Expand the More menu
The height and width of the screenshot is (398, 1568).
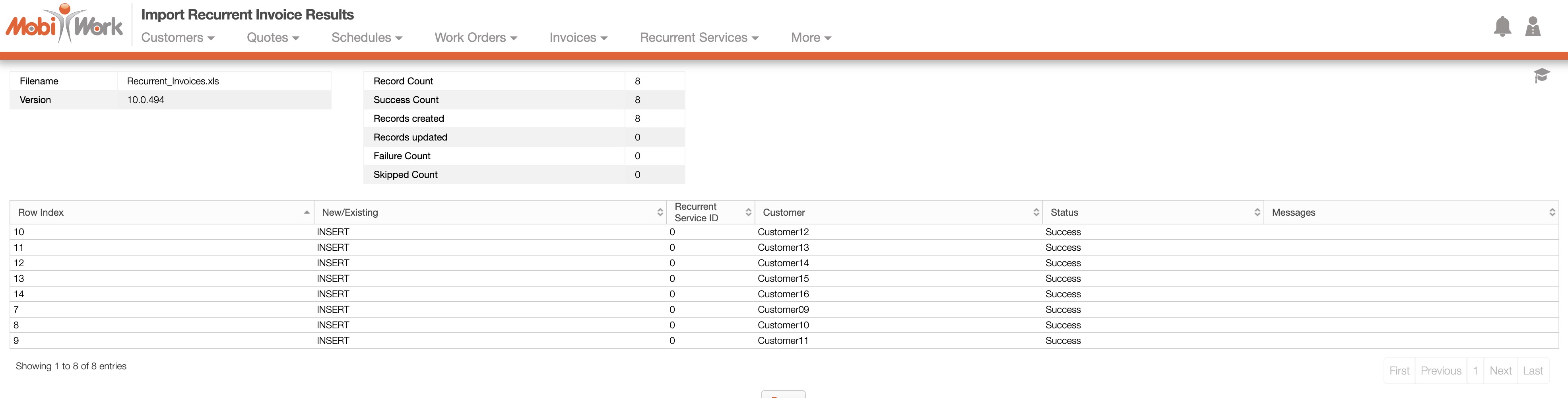pos(811,38)
